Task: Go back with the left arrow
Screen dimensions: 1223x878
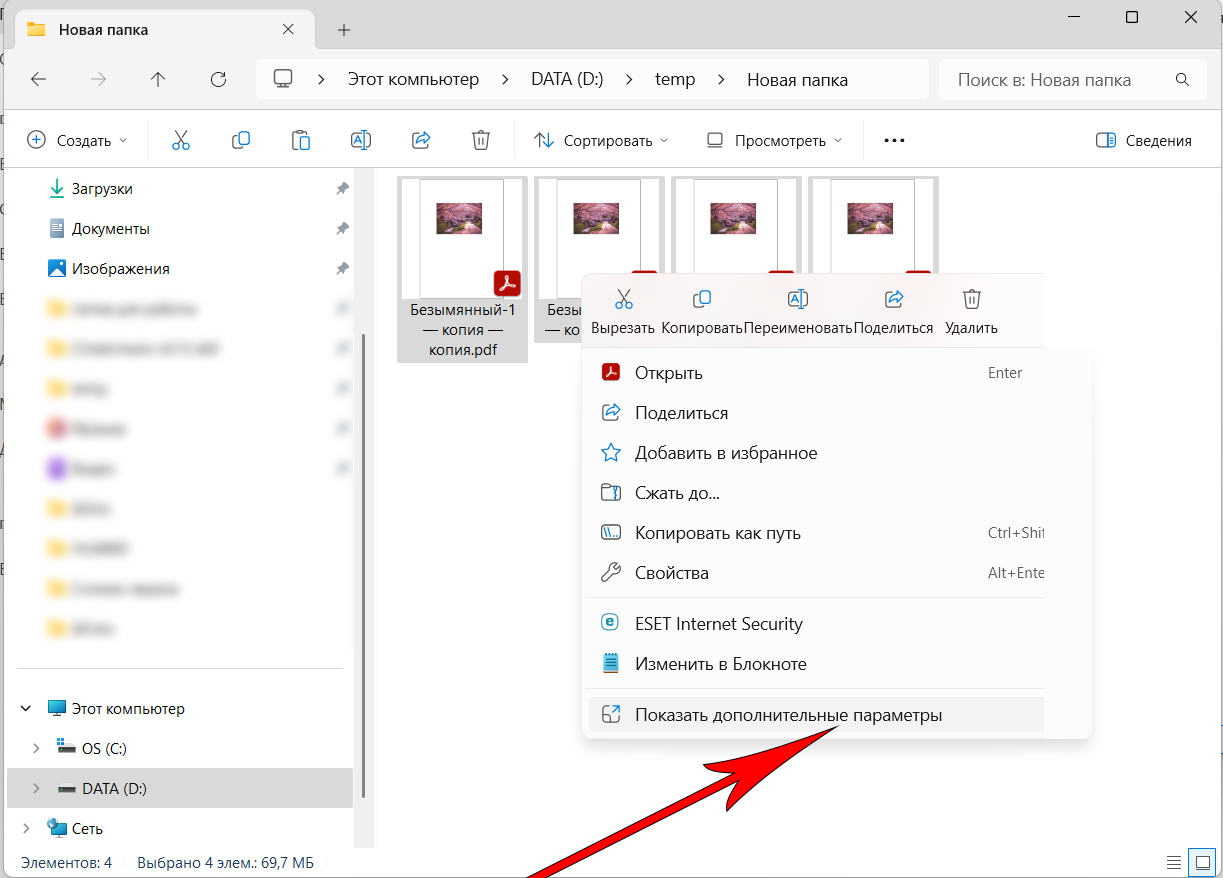Action: click(39, 80)
